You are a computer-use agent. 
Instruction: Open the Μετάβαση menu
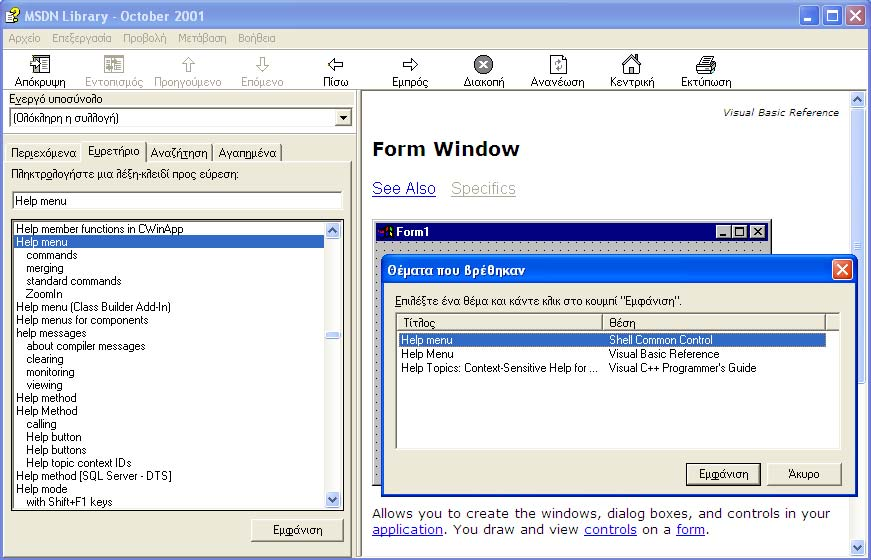(x=202, y=38)
